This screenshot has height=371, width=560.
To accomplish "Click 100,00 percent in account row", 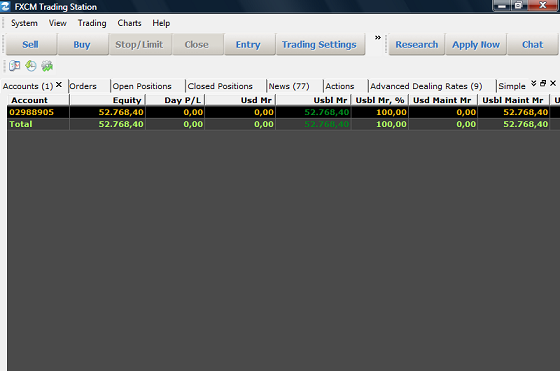I will 391,112.
